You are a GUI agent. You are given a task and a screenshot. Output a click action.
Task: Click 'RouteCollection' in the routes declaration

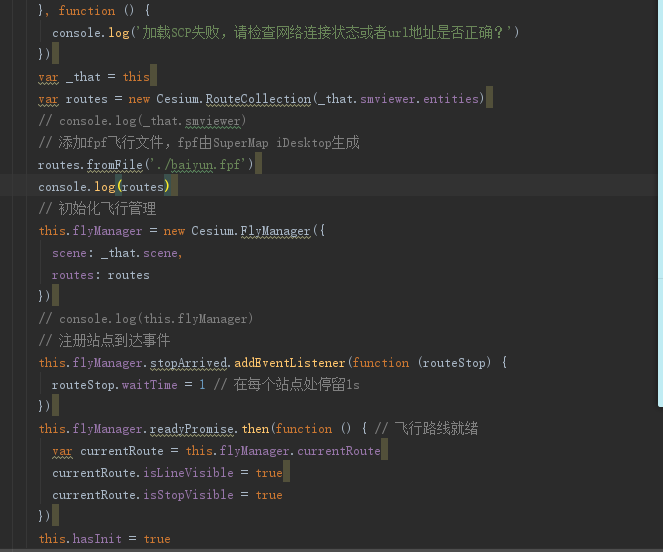tap(258, 99)
